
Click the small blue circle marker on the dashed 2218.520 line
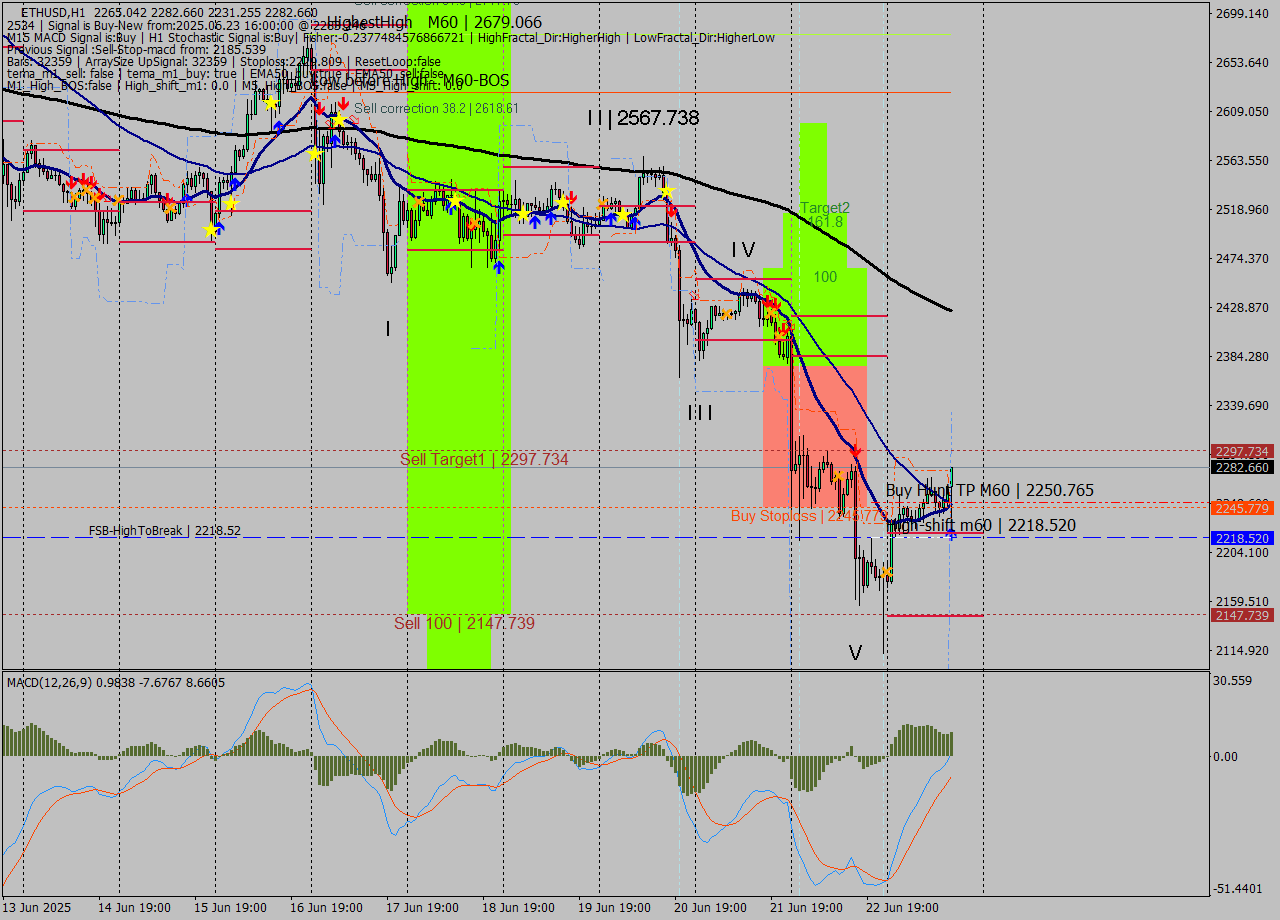[950, 538]
